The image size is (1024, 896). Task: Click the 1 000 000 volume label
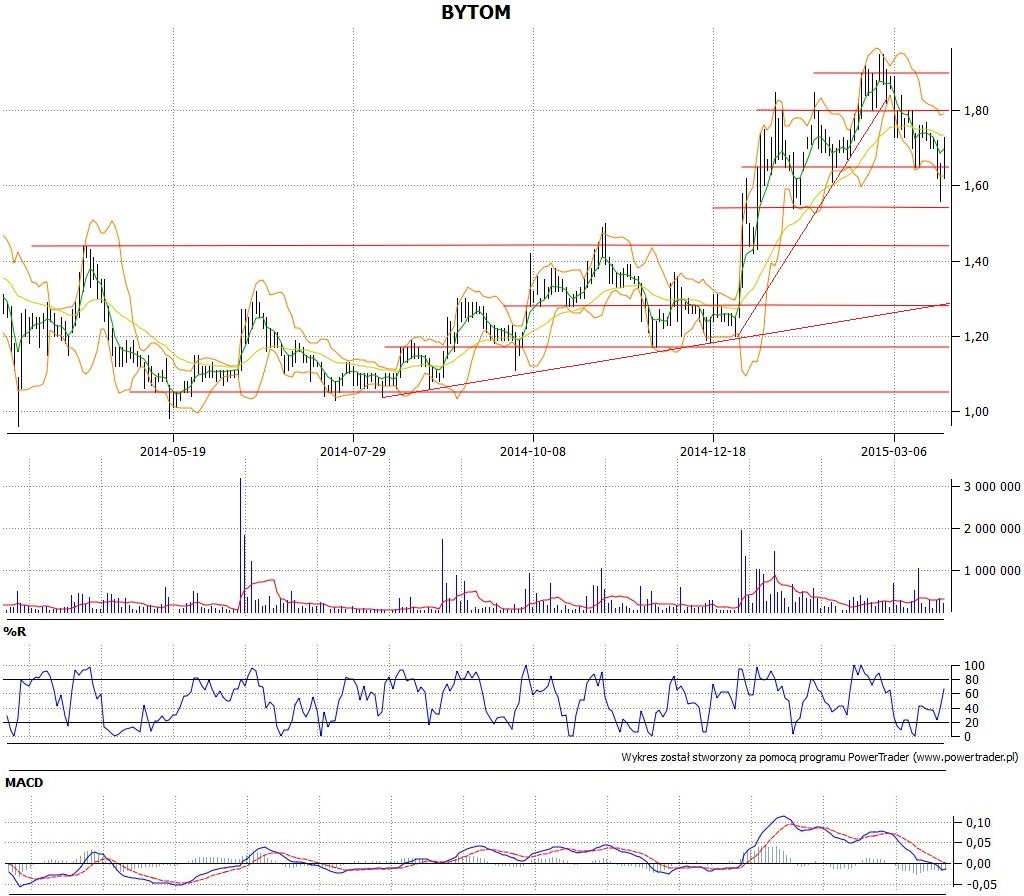tap(992, 571)
